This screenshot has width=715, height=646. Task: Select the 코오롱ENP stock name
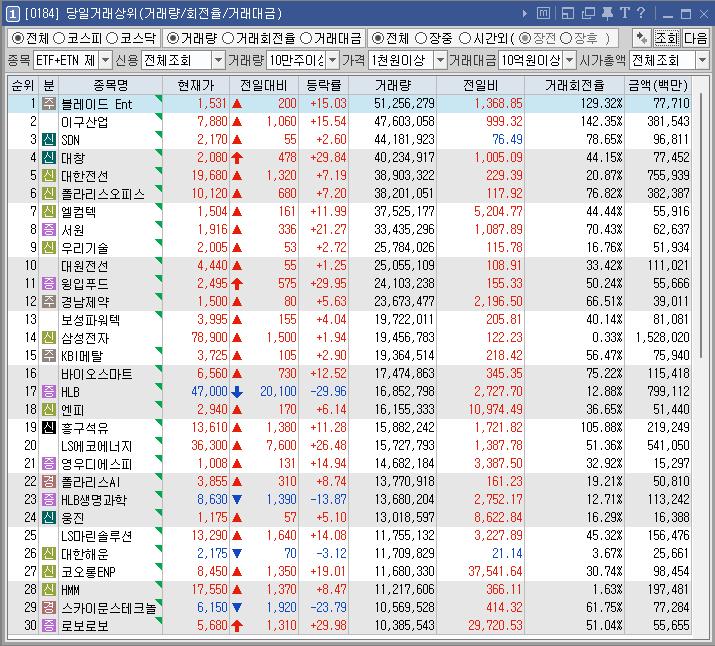tap(88, 572)
